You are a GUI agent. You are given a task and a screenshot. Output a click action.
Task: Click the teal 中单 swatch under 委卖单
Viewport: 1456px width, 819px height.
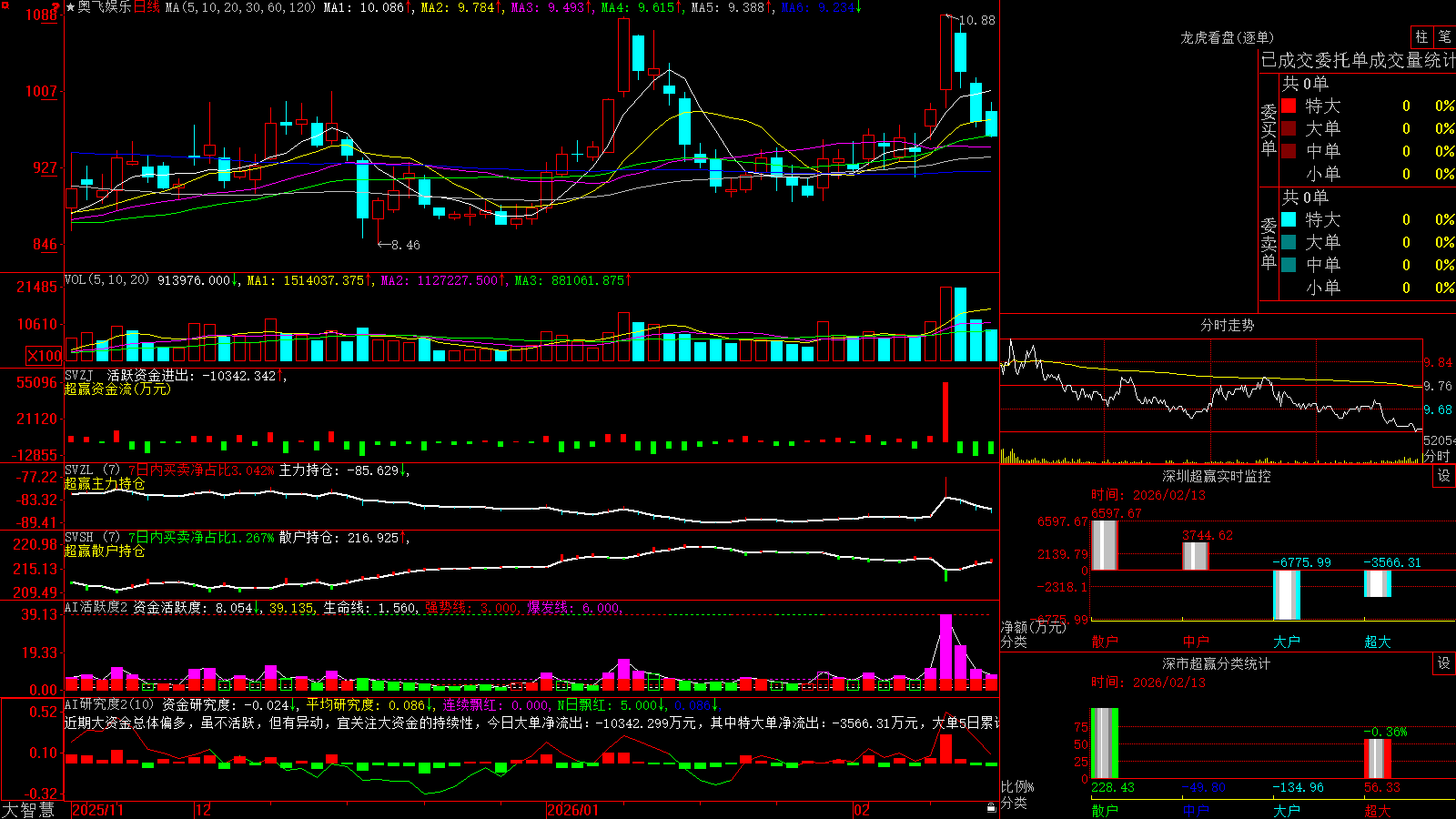click(1289, 265)
